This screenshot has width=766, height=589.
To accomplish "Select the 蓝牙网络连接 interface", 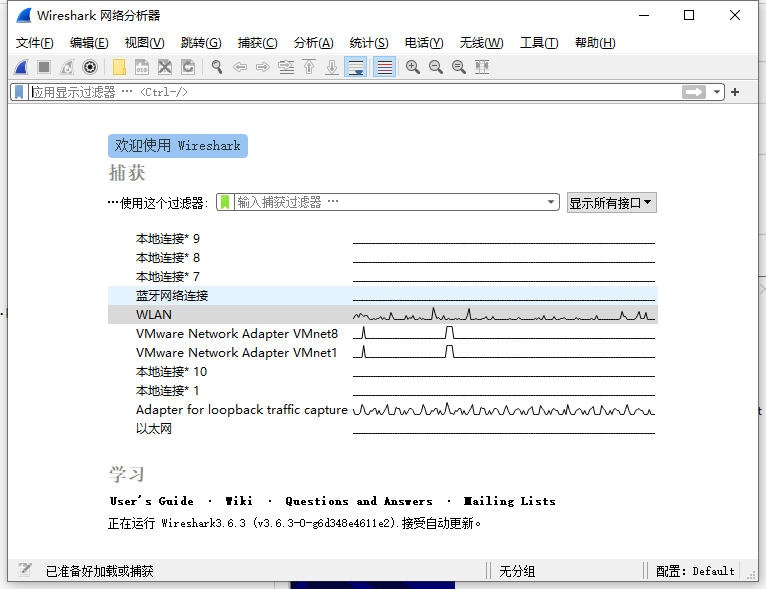I will (383, 295).
